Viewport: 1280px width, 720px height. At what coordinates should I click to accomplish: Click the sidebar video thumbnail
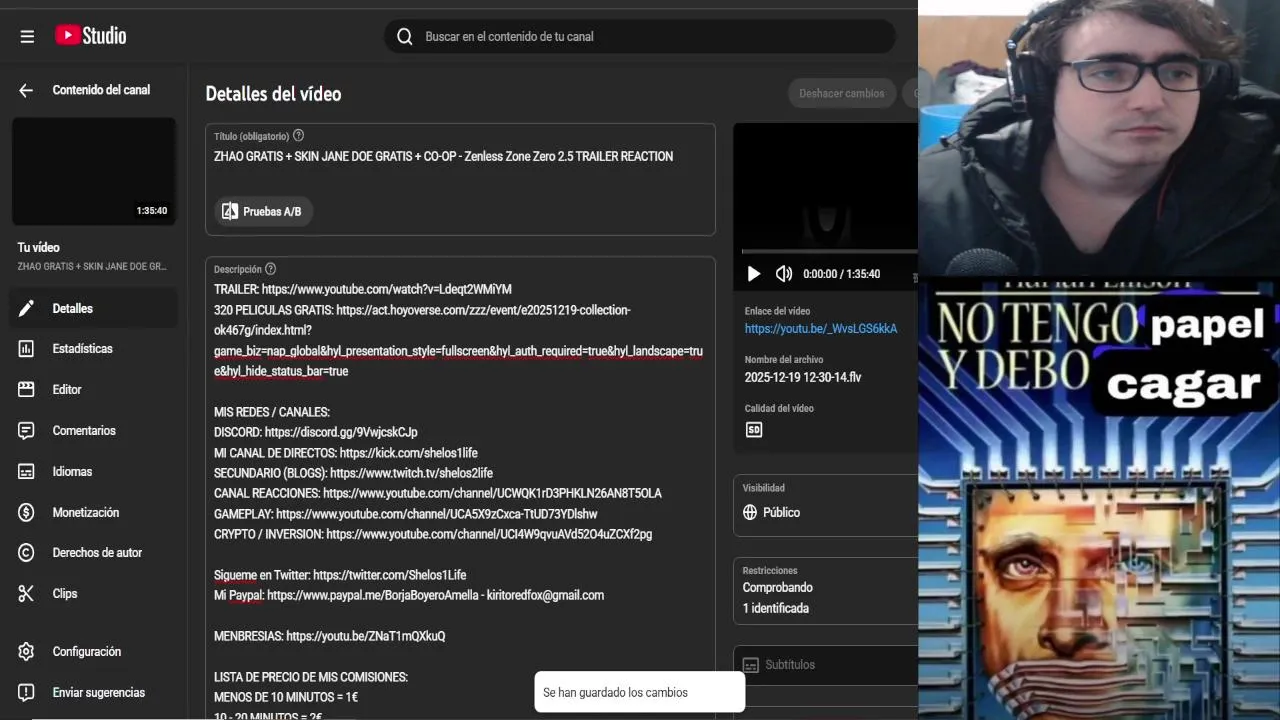tap(94, 171)
